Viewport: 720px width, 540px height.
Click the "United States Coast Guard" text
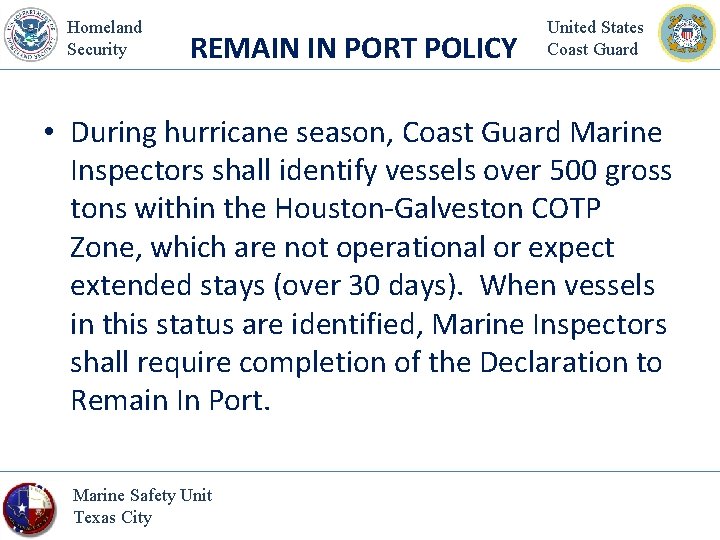[595, 38]
